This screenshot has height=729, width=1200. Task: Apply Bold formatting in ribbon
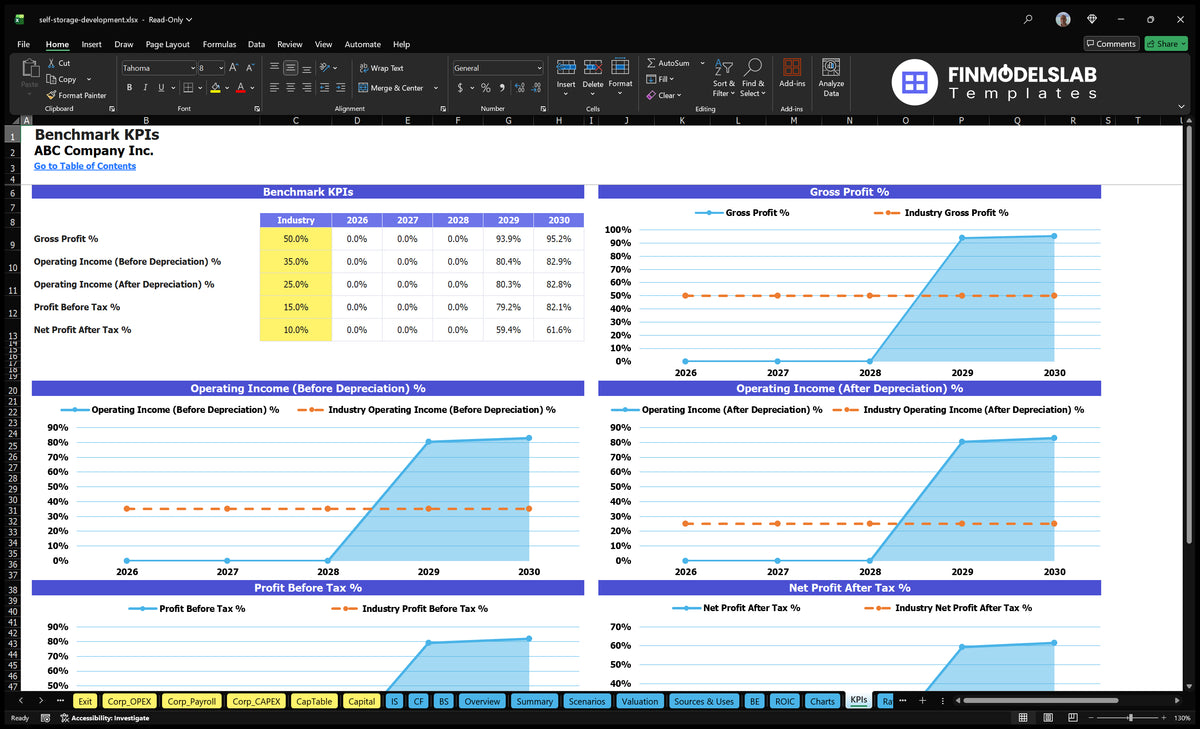click(x=129, y=88)
